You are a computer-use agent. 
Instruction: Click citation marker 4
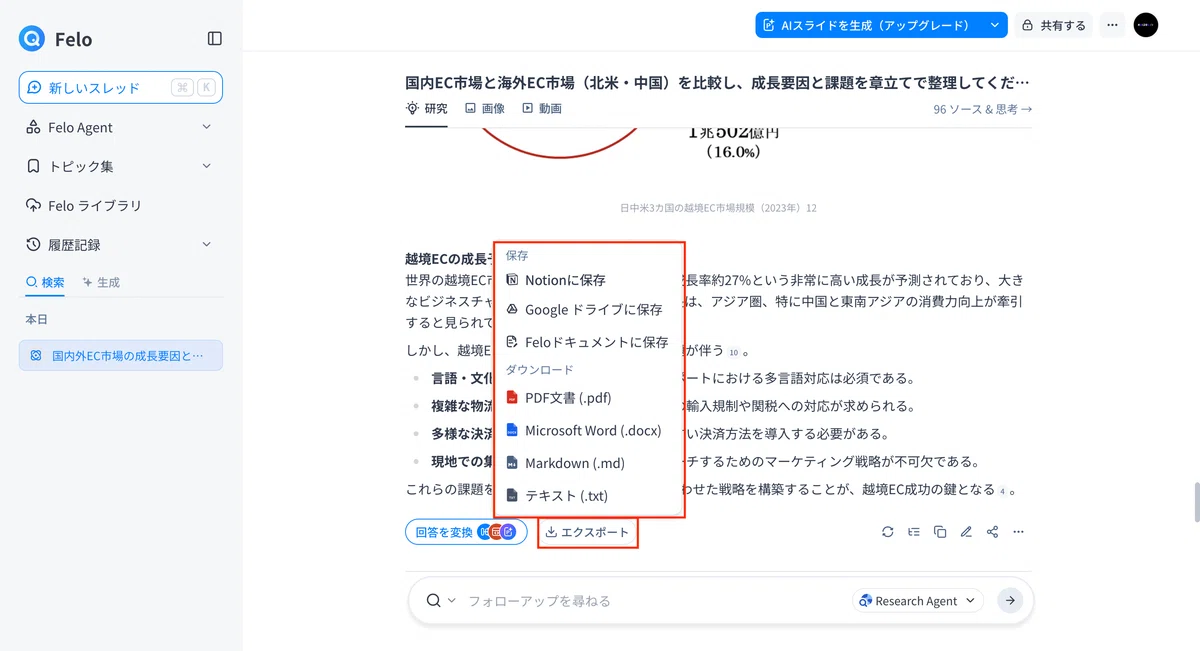coord(1002,491)
